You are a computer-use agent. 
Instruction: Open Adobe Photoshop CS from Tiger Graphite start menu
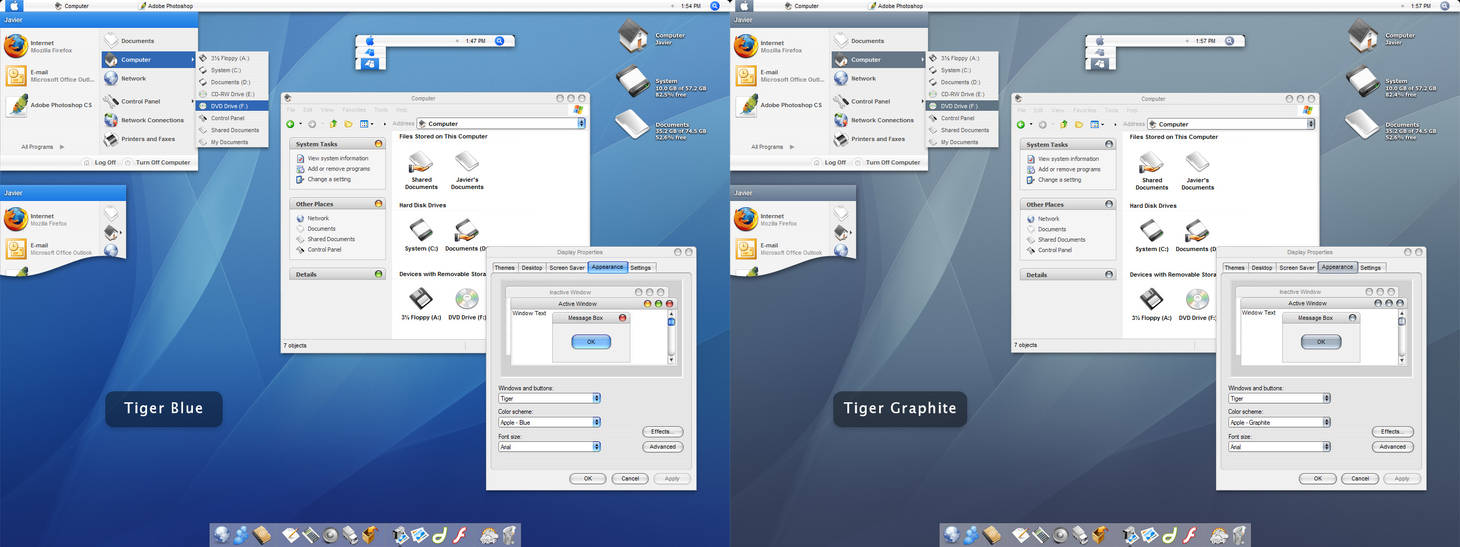780,104
